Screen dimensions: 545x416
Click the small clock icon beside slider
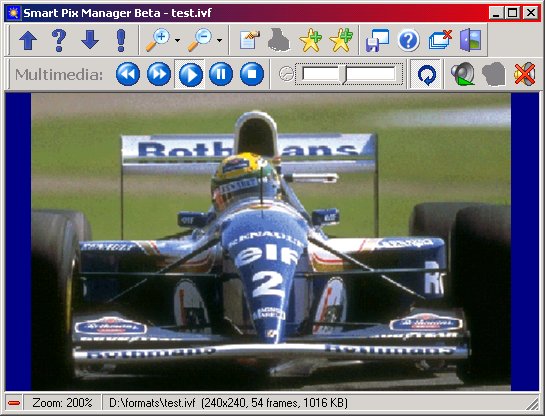tap(286, 74)
